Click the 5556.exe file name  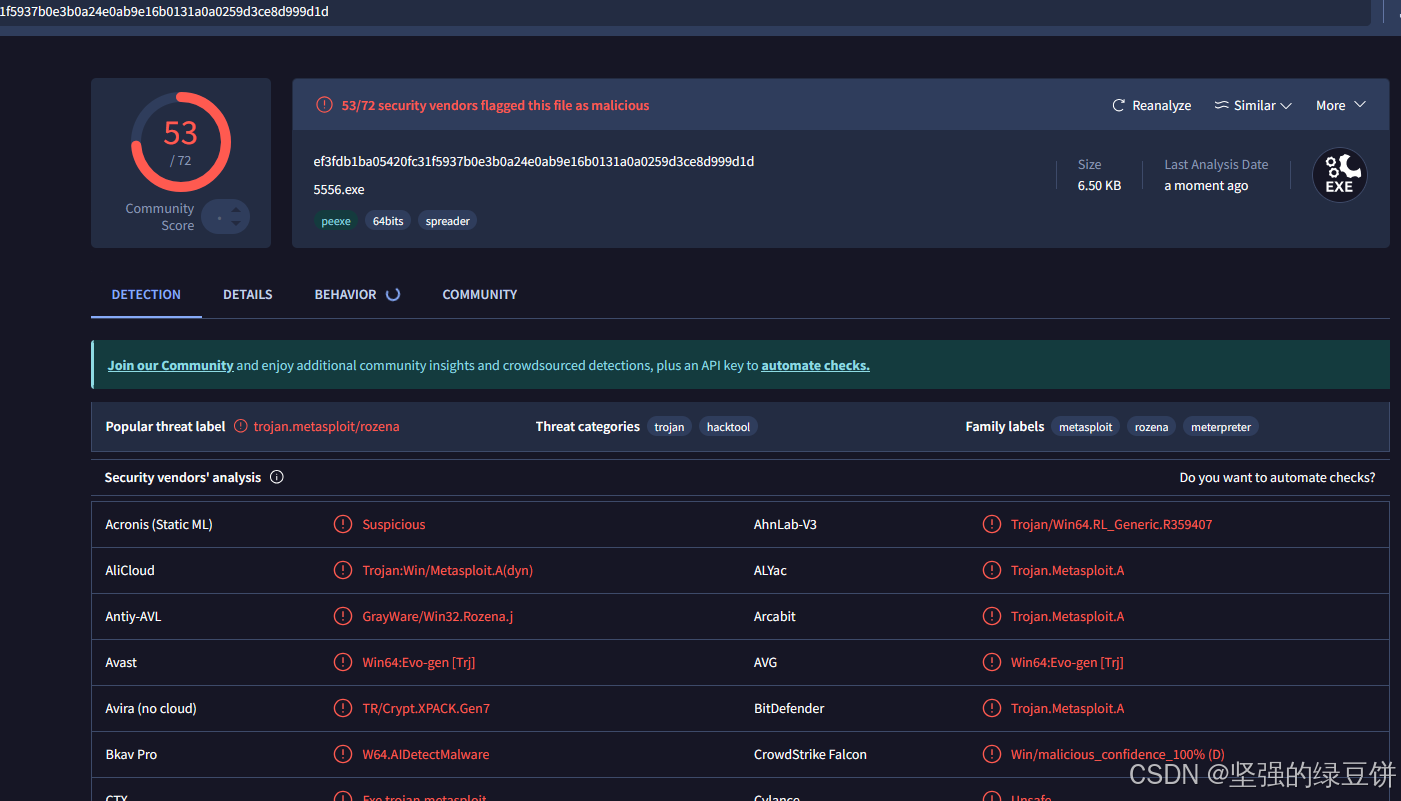339,189
